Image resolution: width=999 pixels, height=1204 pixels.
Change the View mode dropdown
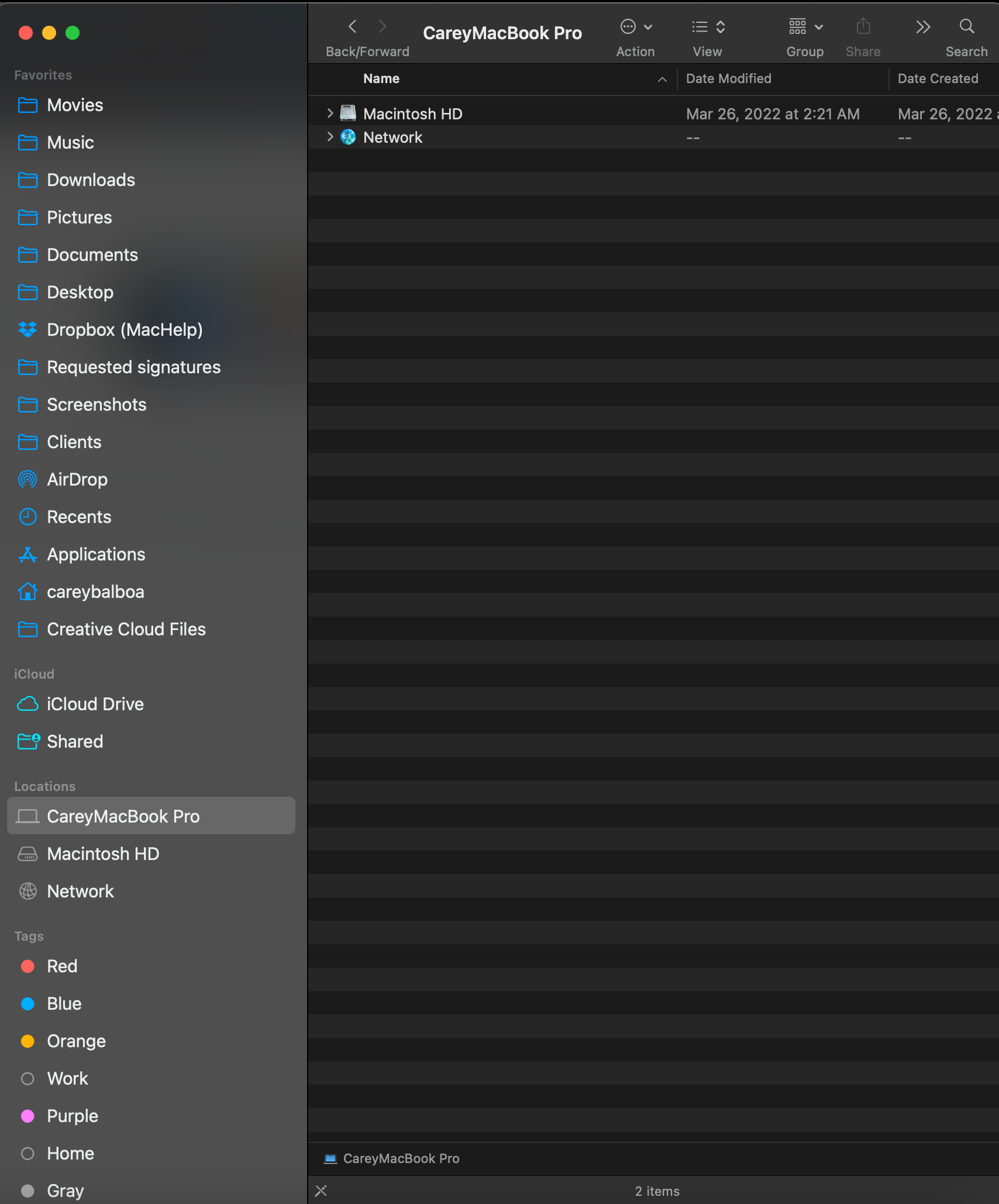click(x=708, y=26)
